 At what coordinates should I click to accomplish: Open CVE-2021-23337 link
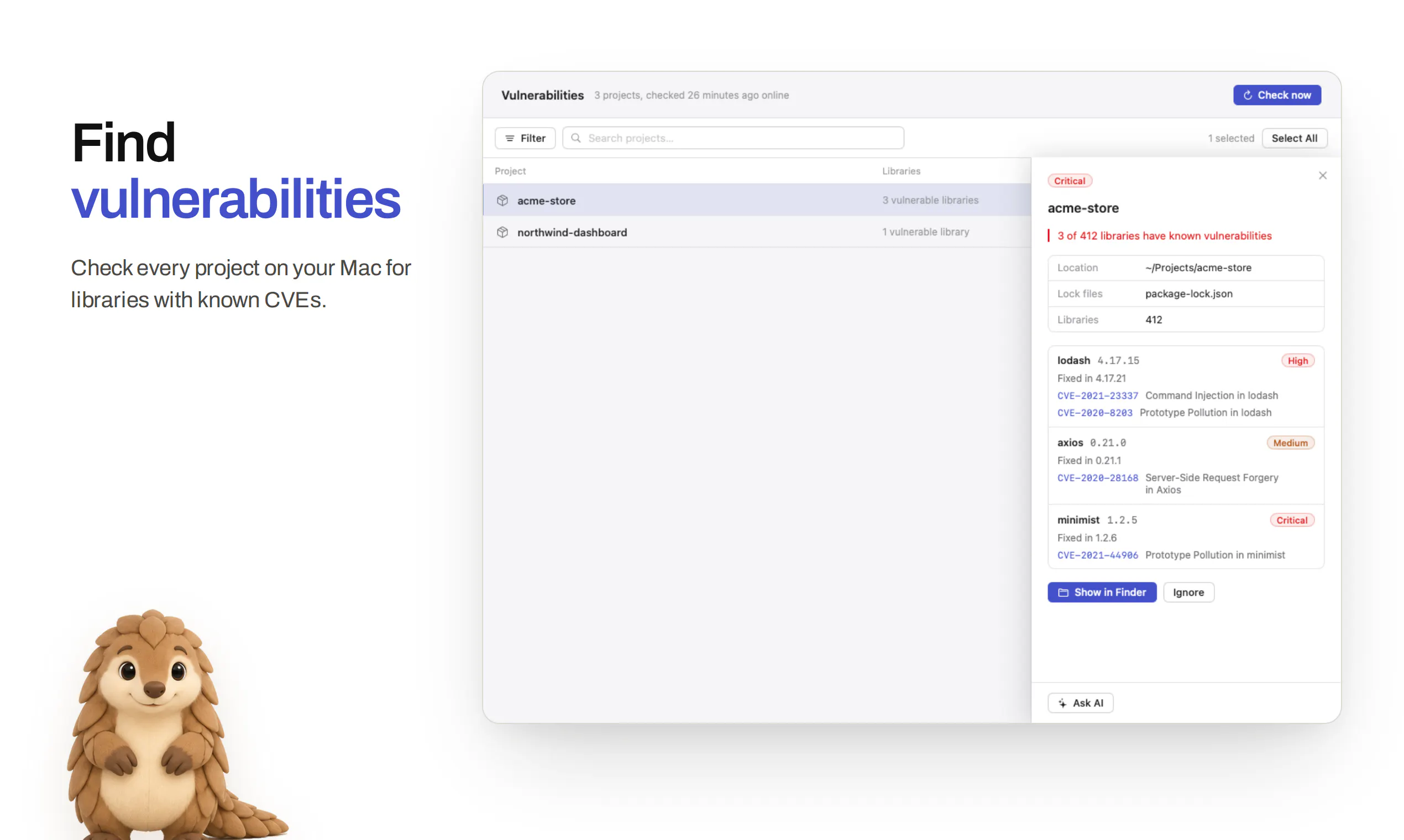click(x=1097, y=396)
